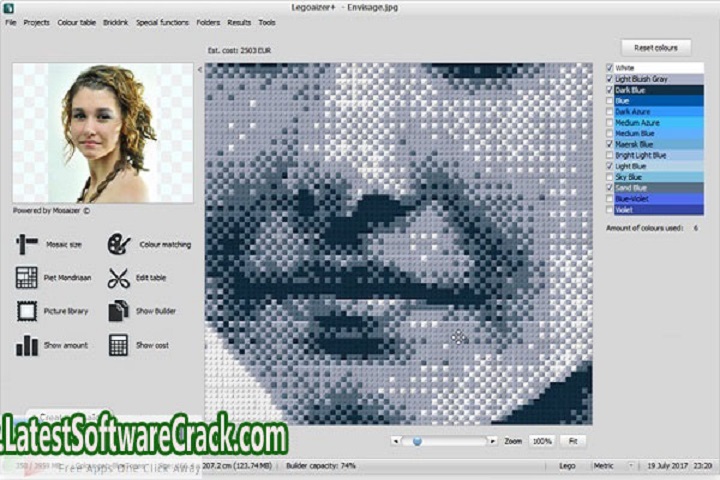
Task: Enable the Bright Light Blue checkbox
Action: pos(610,155)
